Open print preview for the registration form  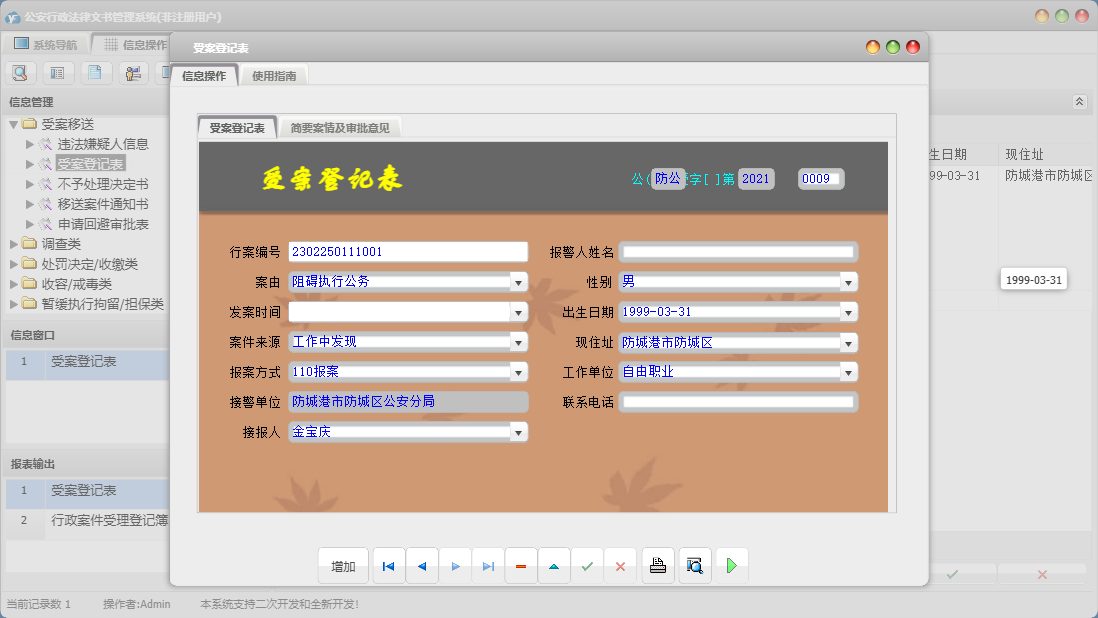(x=694, y=565)
